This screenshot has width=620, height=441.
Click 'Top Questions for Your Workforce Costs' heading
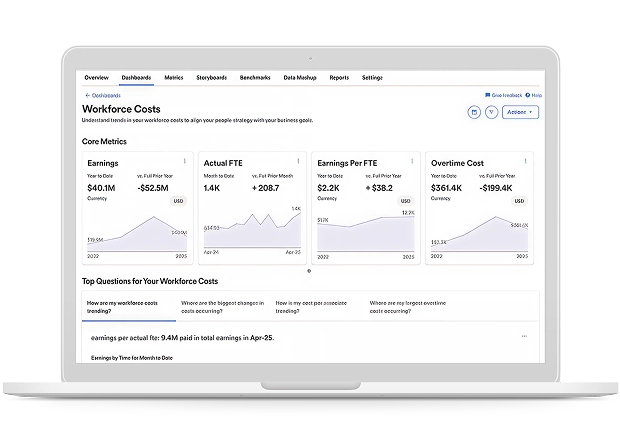[x=150, y=281]
